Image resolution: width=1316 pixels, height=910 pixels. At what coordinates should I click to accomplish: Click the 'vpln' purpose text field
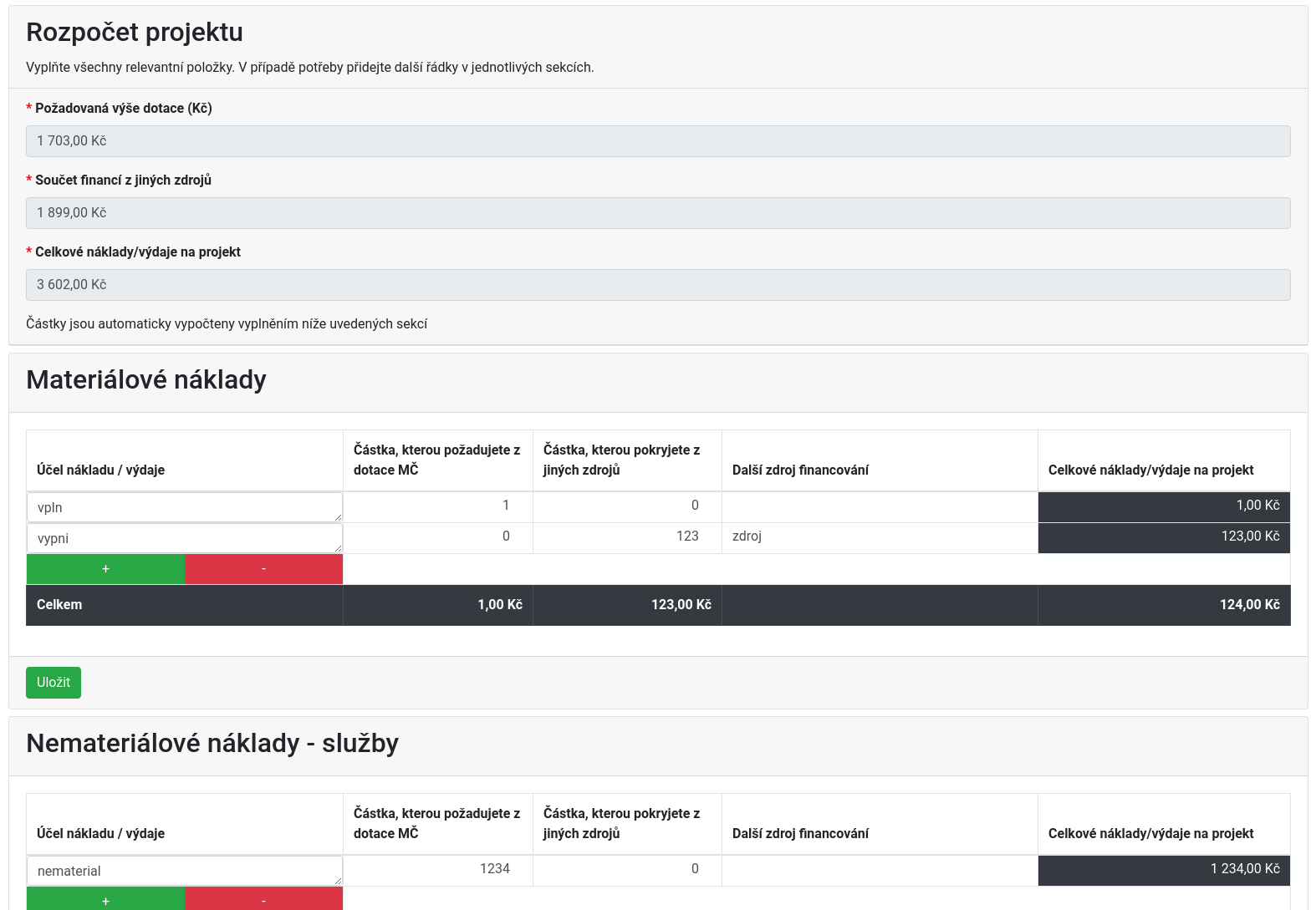pyautogui.click(x=184, y=507)
